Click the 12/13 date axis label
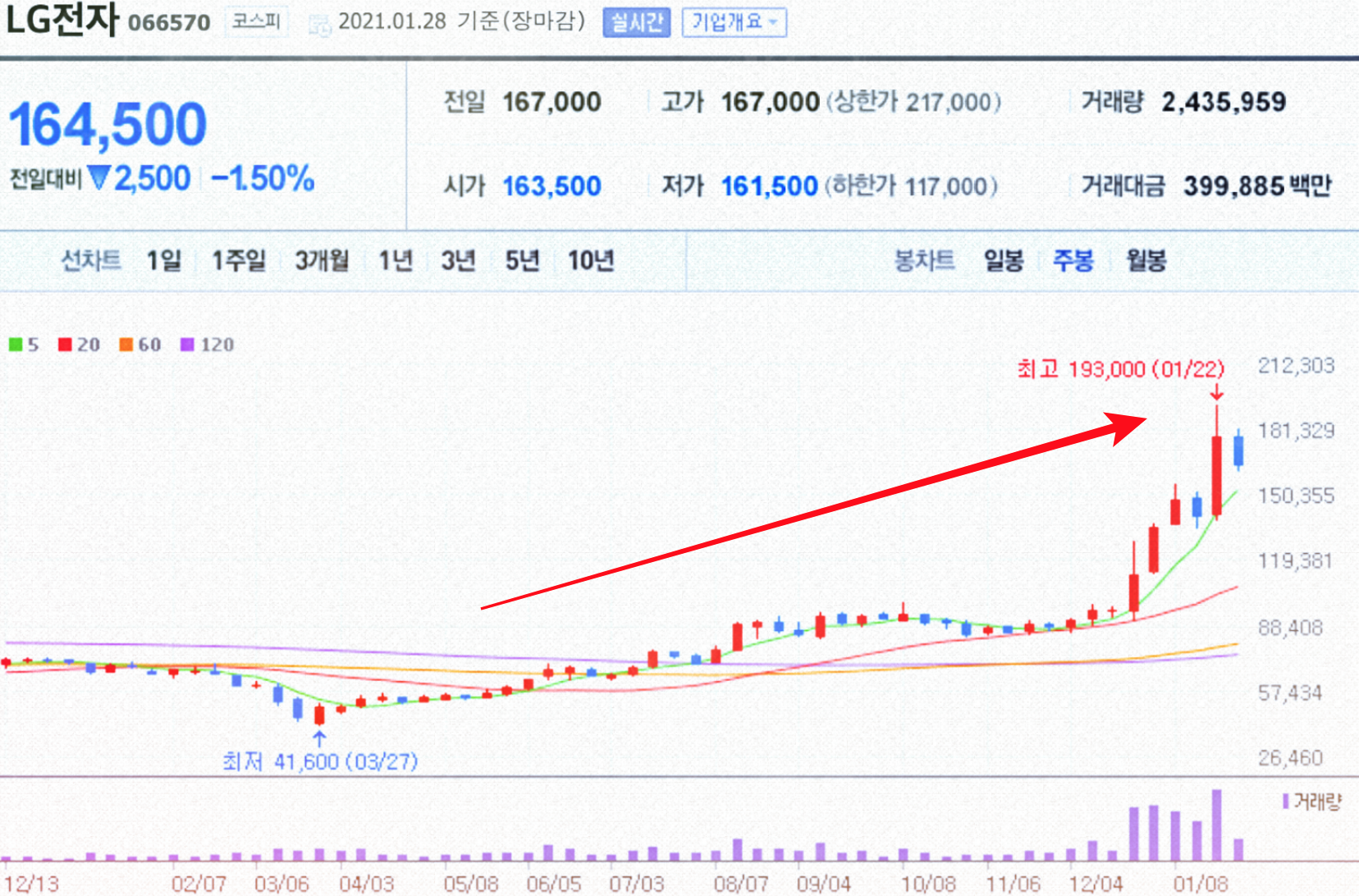1359x896 pixels. pyautogui.click(x=32, y=884)
